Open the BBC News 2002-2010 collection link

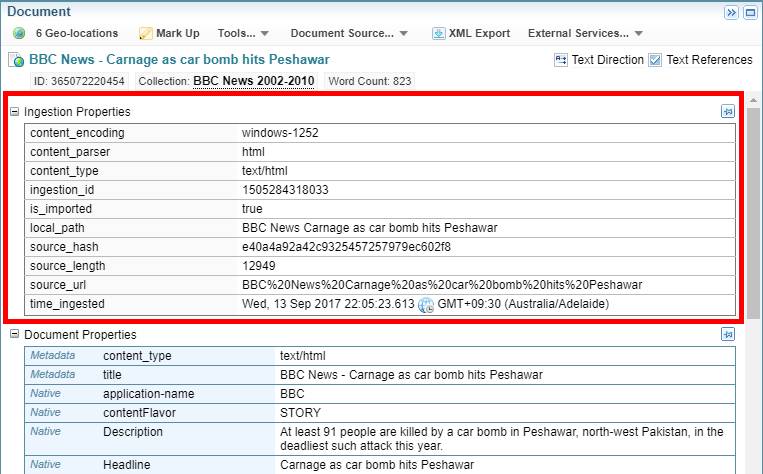(254, 80)
